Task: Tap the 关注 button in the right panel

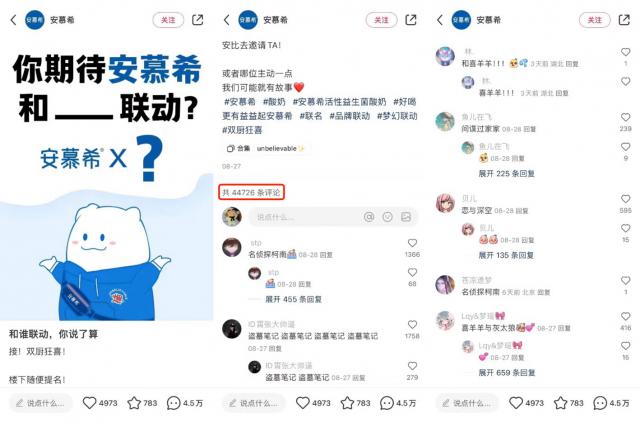Action: coord(595,20)
